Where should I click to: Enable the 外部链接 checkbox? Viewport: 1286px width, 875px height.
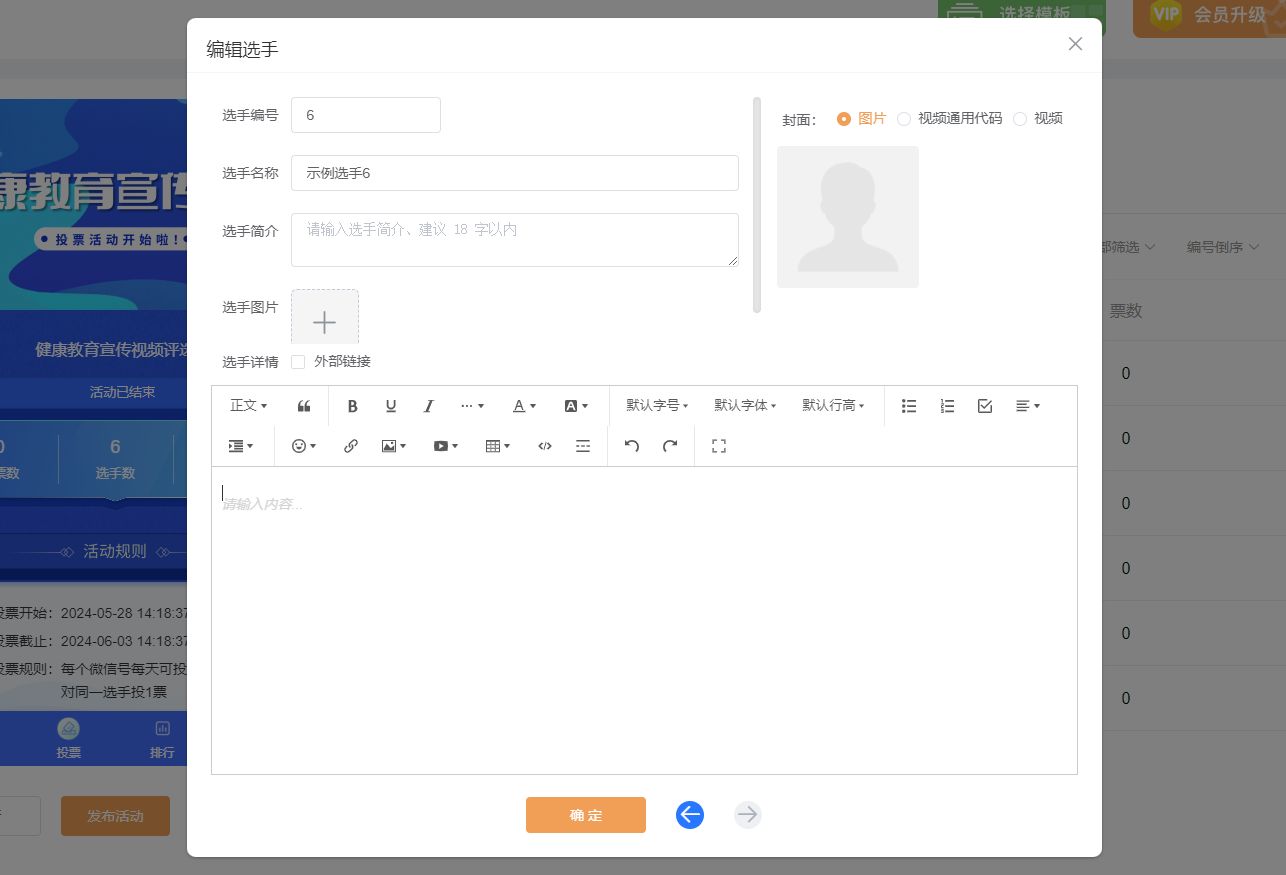pos(298,362)
